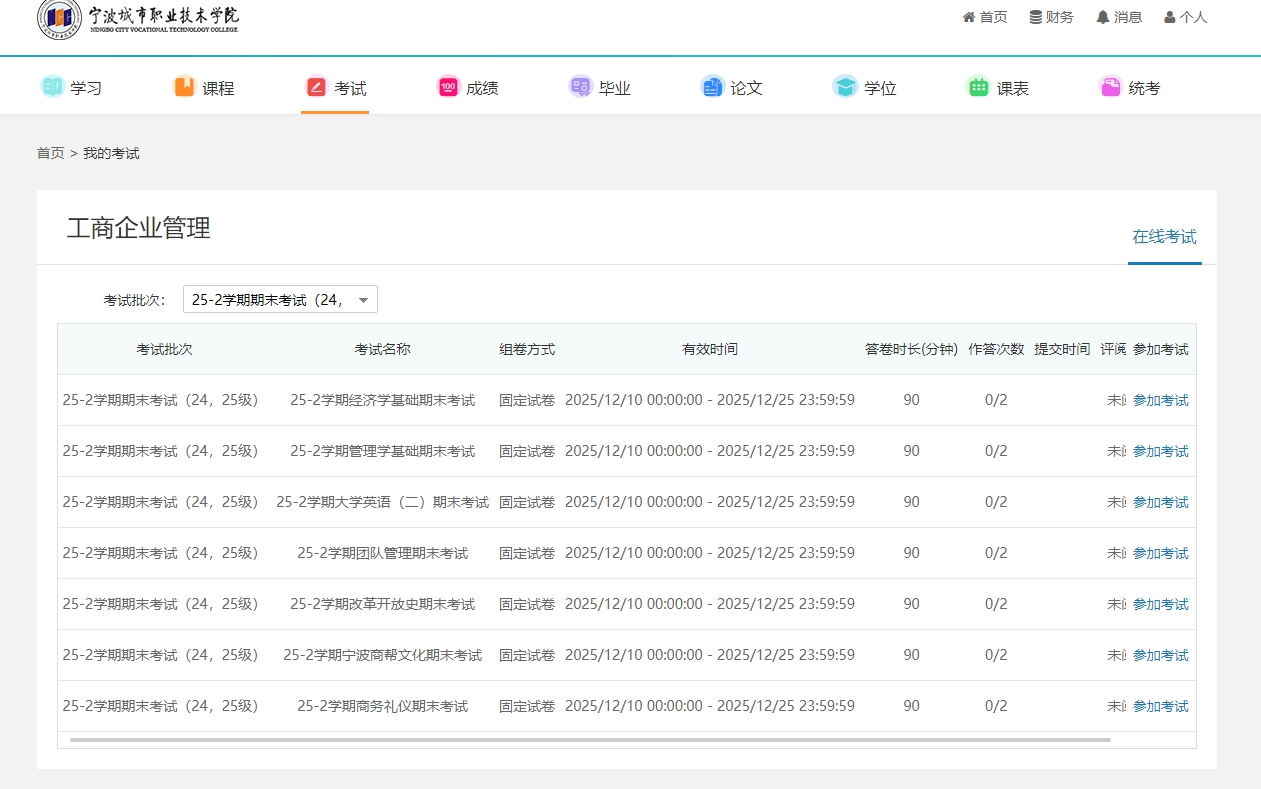
Task: Select the 统考 icon in navigation
Action: tap(1110, 87)
